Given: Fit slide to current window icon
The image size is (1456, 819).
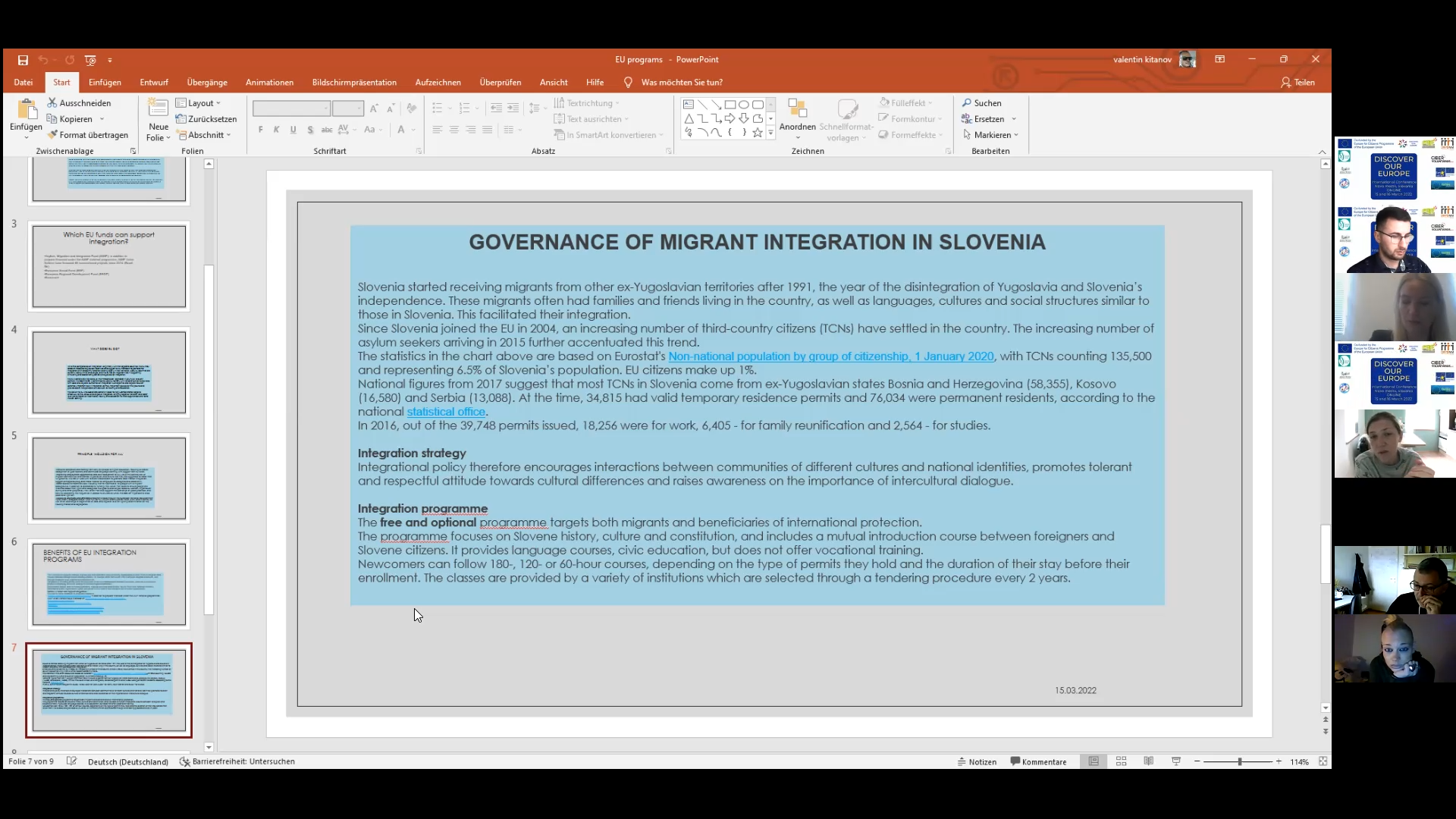Looking at the screenshot, I should point(1323,761).
